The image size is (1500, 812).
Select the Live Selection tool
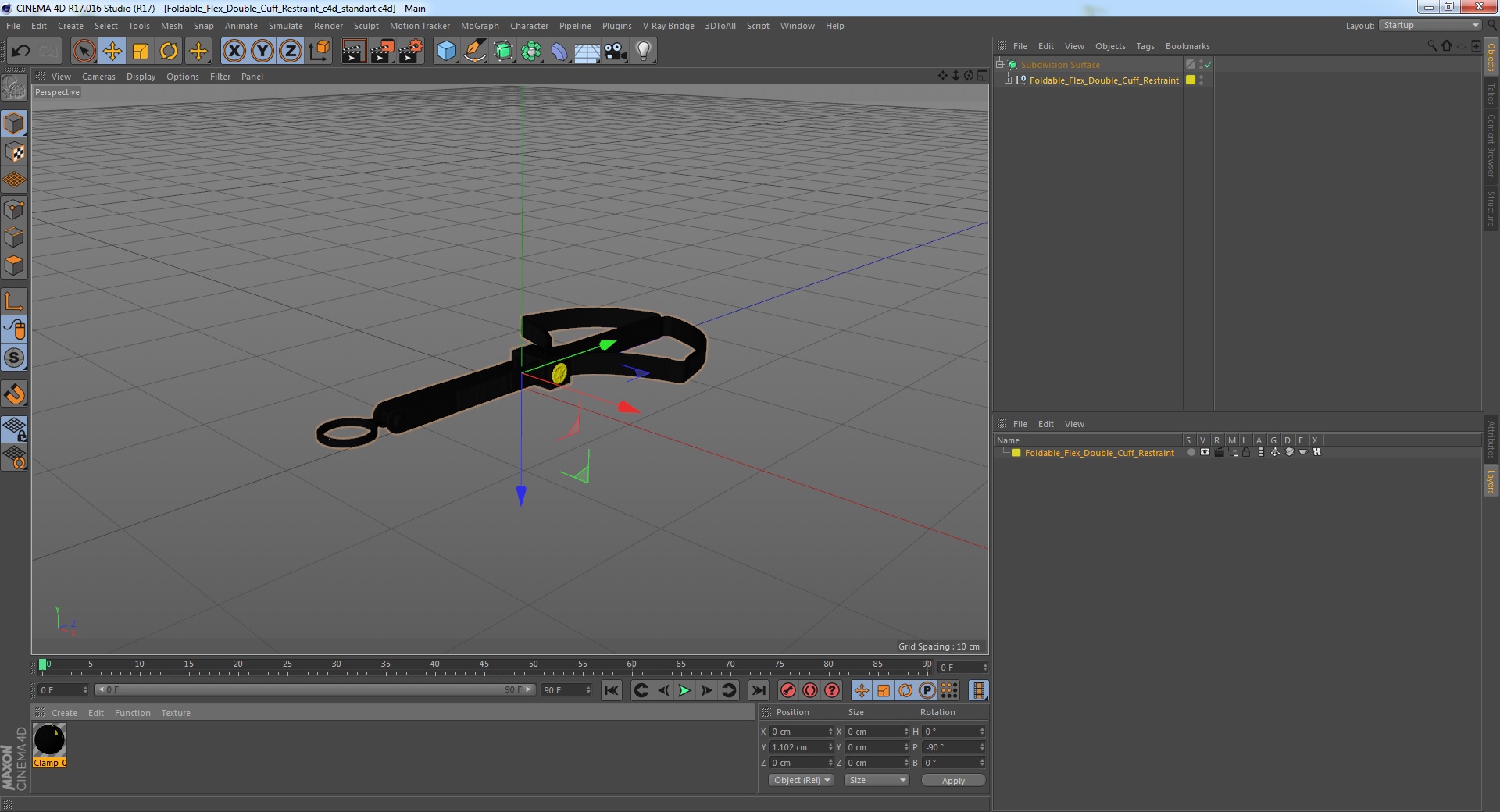click(x=84, y=52)
